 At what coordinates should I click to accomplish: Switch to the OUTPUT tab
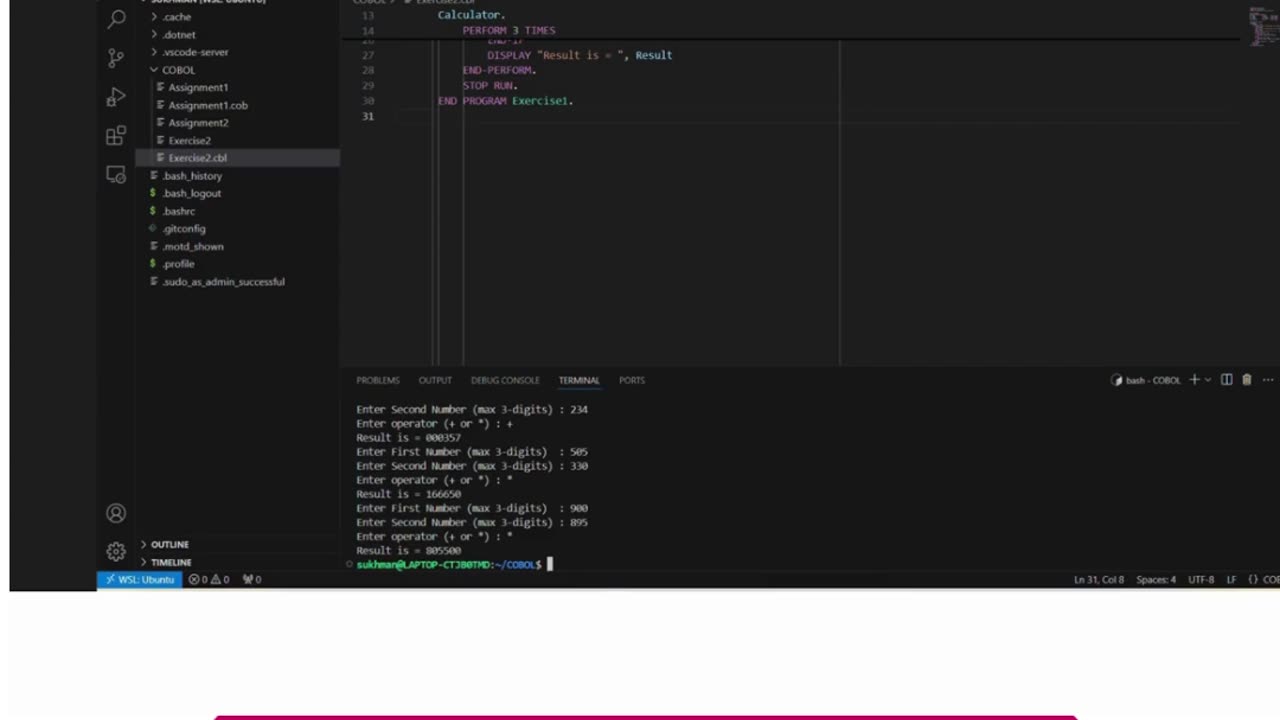point(435,380)
